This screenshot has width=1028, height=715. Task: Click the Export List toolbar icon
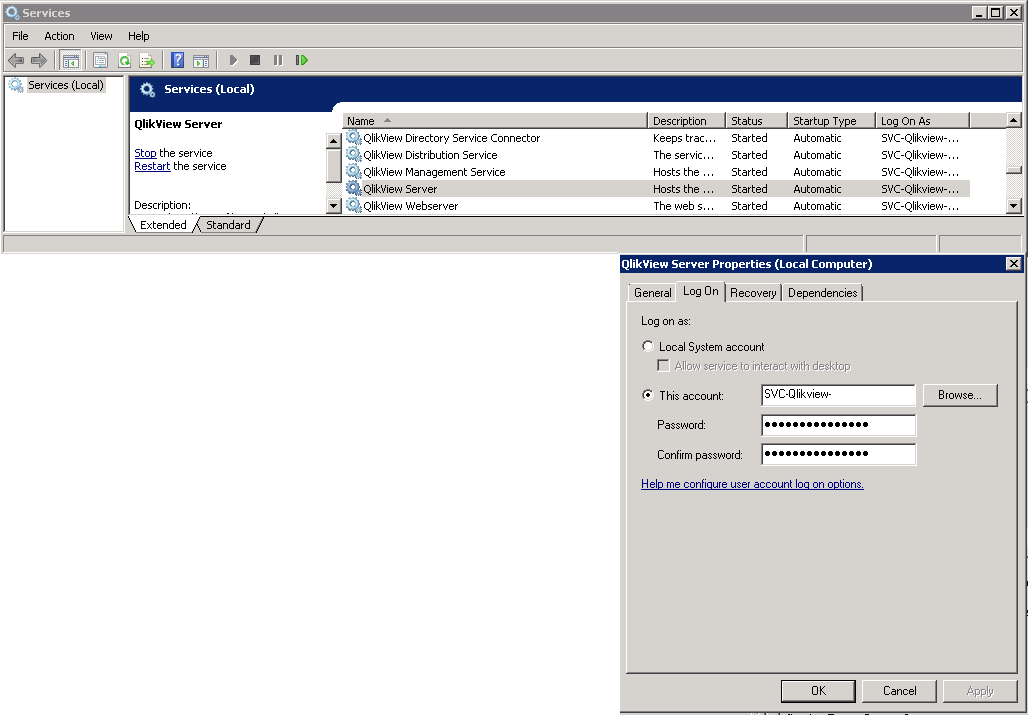(148, 60)
